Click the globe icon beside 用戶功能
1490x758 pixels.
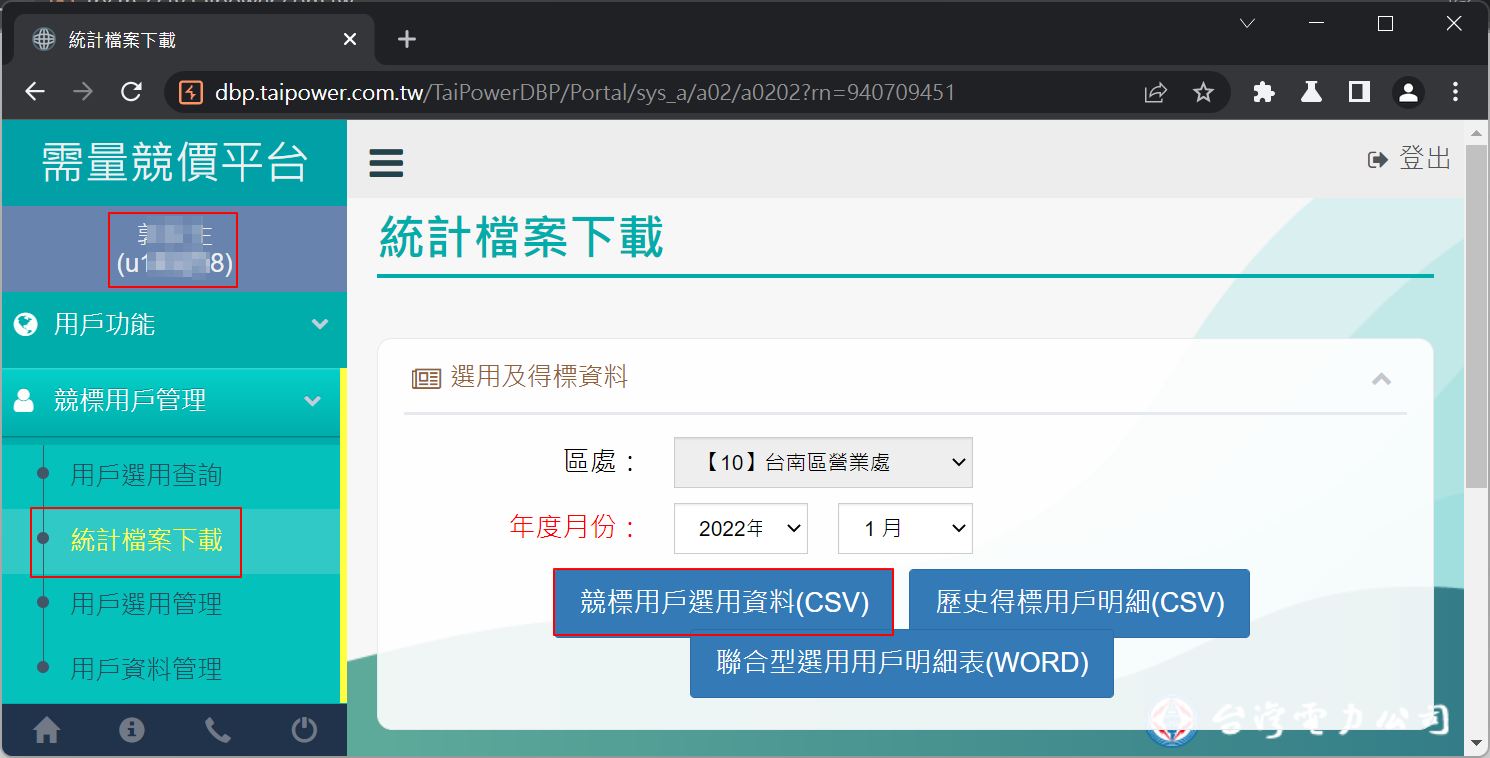25,324
